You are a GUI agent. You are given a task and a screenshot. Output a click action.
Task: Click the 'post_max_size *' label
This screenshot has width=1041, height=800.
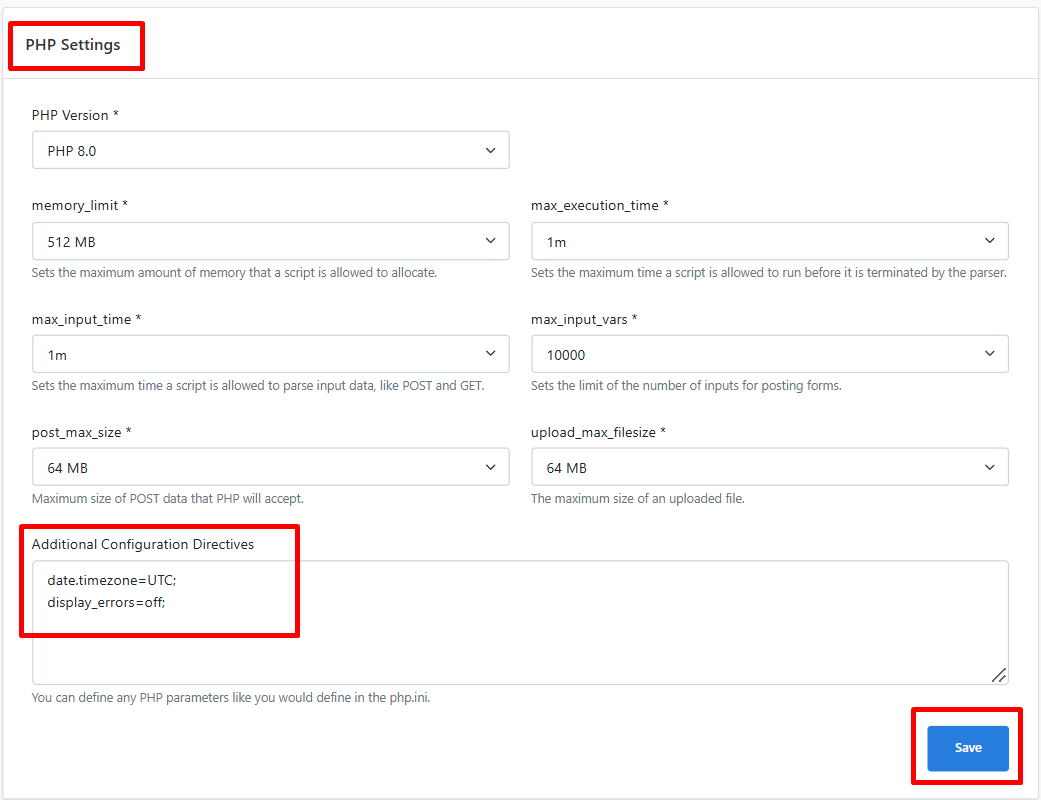pos(81,432)
